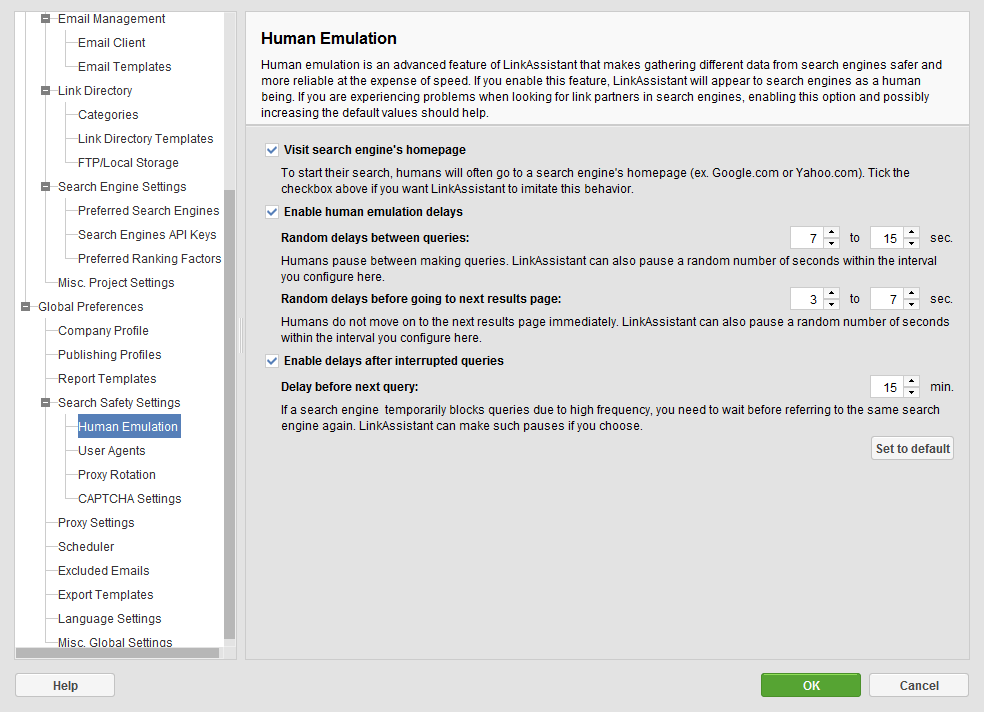Screen dimensions: 984x712
Task: Select Global Preferences label
Action: pyautogui.click(x=91, y=307)
